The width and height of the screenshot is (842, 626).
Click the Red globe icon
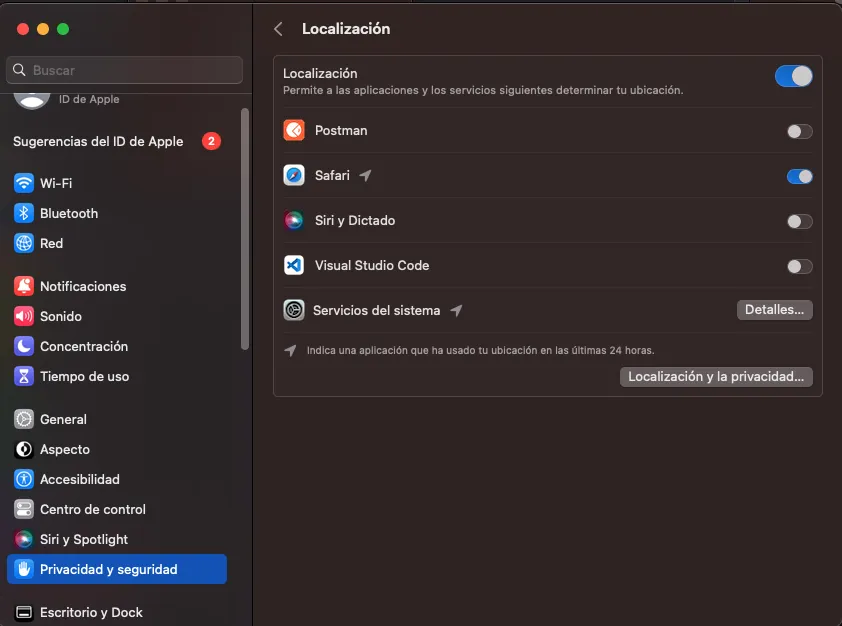(24, 243)
